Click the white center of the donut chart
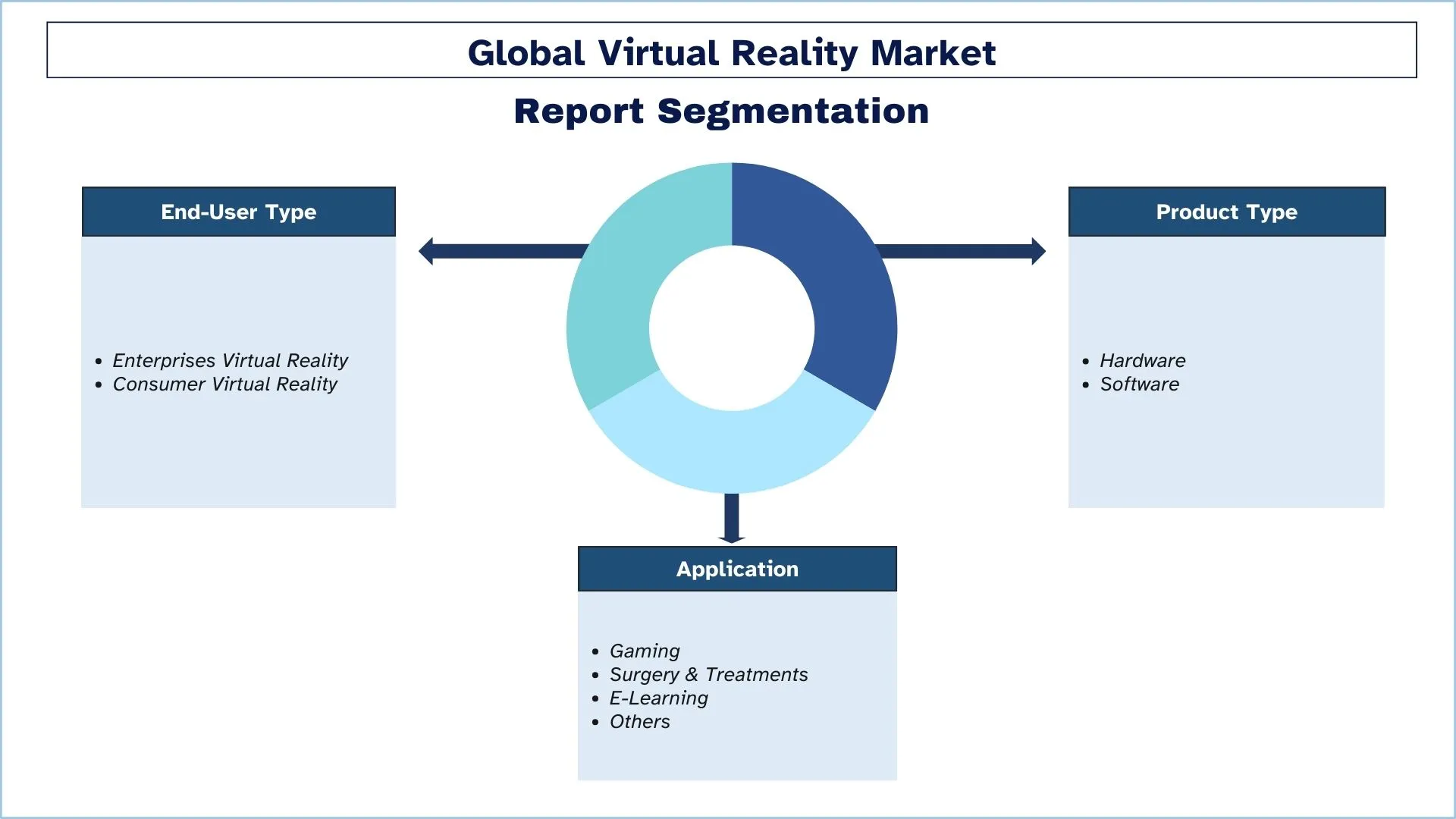The width and height of the screenshot is (1456, 819). (x=732, y=328)
